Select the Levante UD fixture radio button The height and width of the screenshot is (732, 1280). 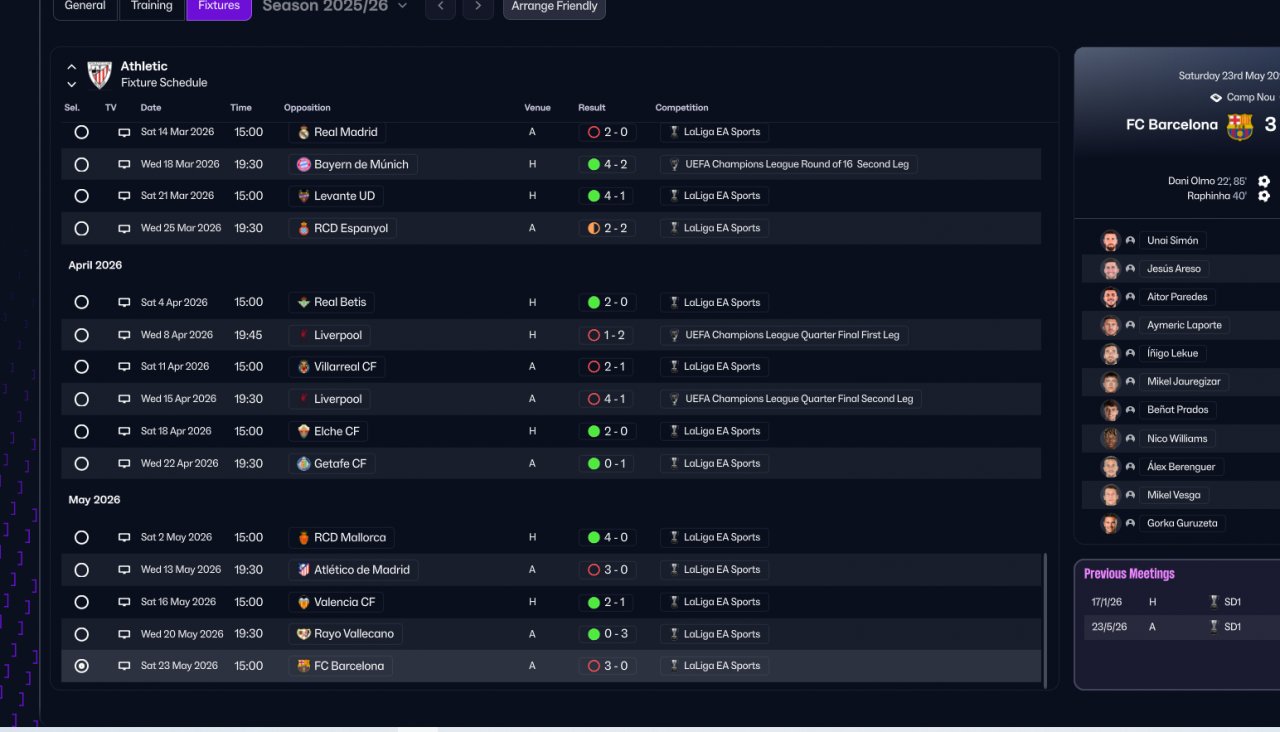pos(81,196)
